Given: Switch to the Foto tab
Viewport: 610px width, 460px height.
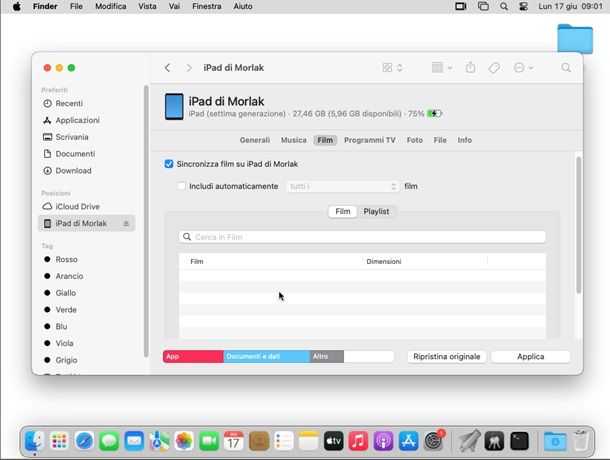Looking at the screenshot, I should (415, 140).
